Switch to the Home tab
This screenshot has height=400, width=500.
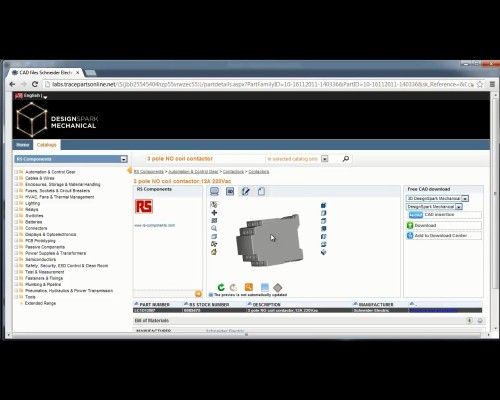point(23,145)
